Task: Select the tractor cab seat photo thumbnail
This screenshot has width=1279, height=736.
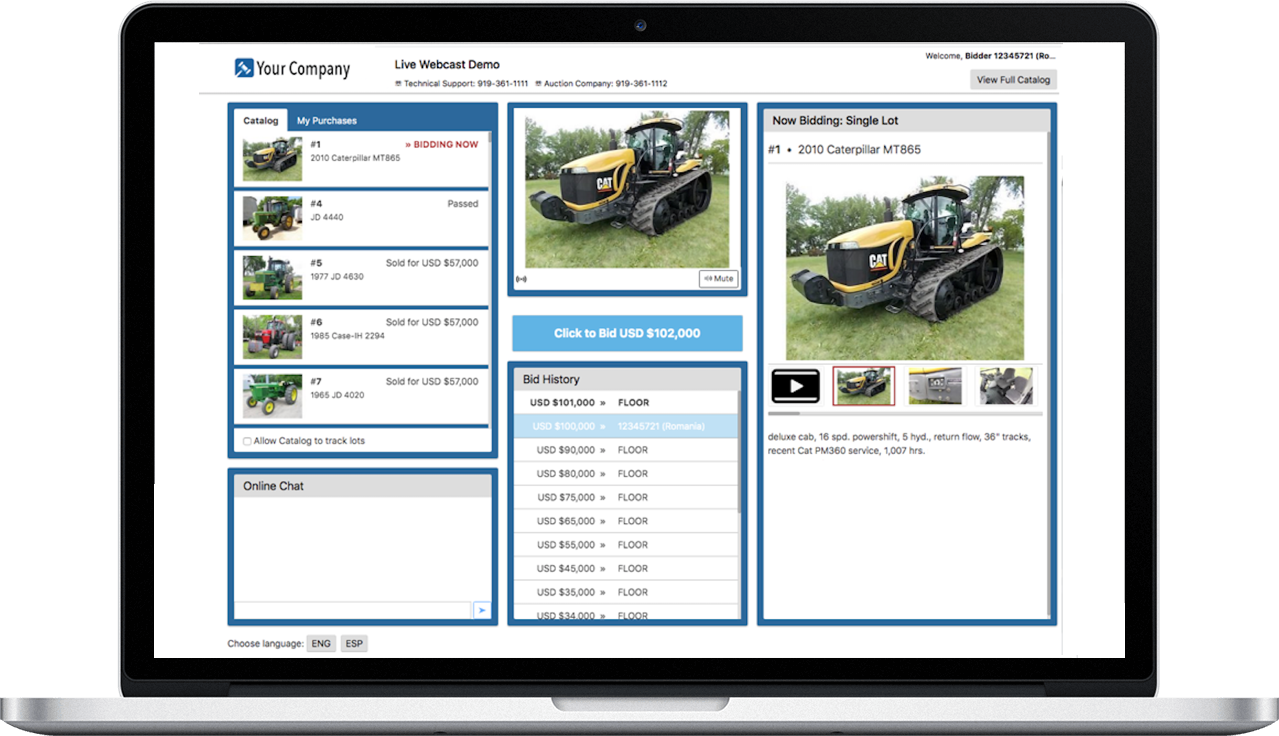Action: point(1006,386)
